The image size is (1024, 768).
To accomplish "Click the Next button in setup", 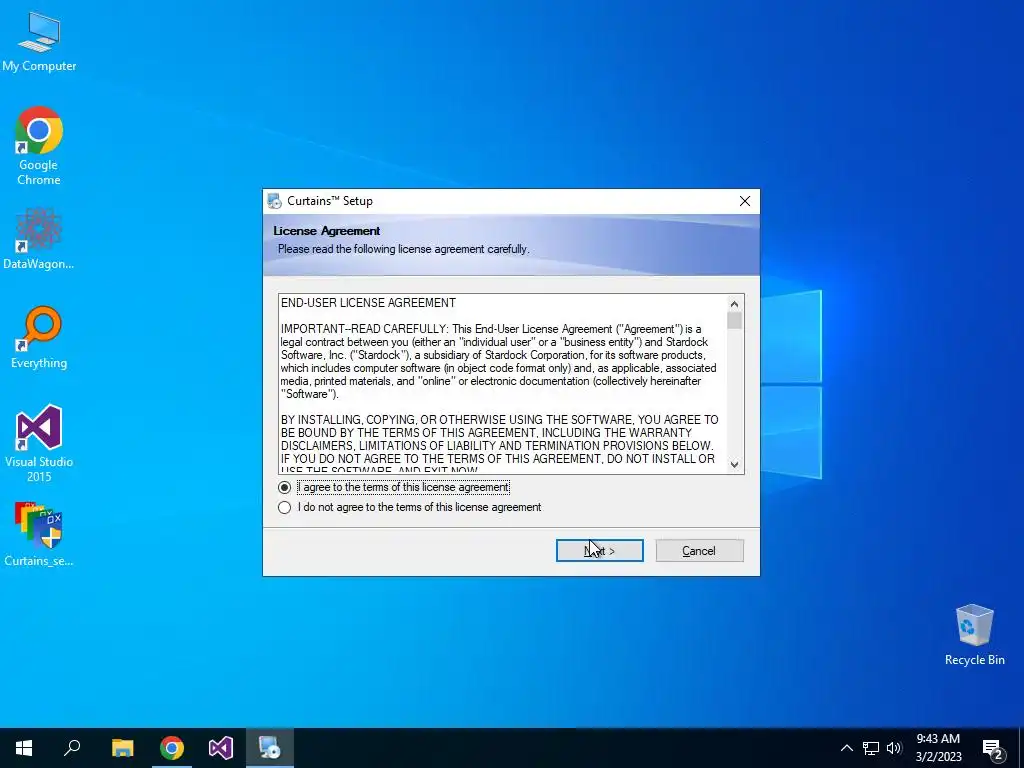I will (600, 551).
